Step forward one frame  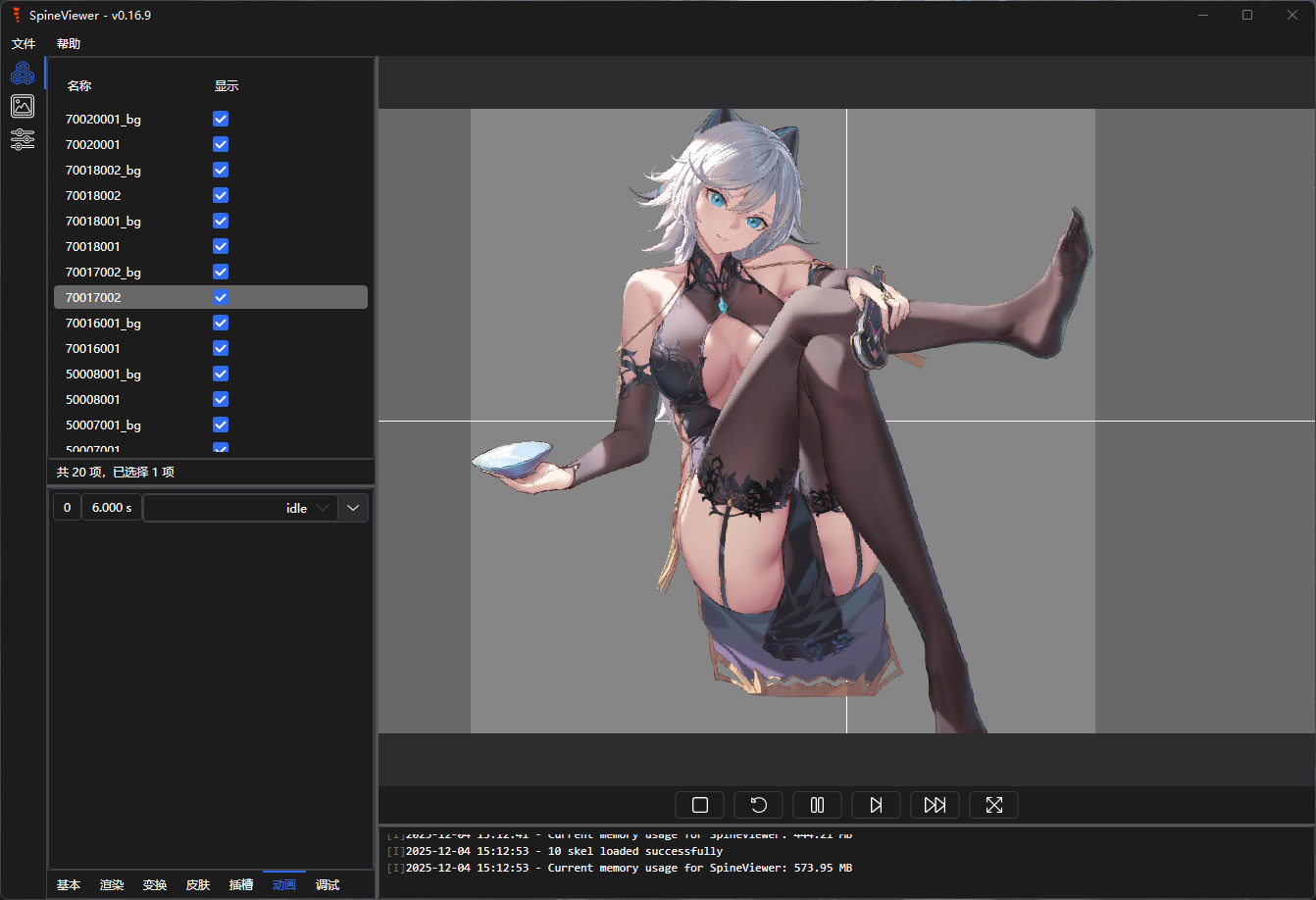876,805
